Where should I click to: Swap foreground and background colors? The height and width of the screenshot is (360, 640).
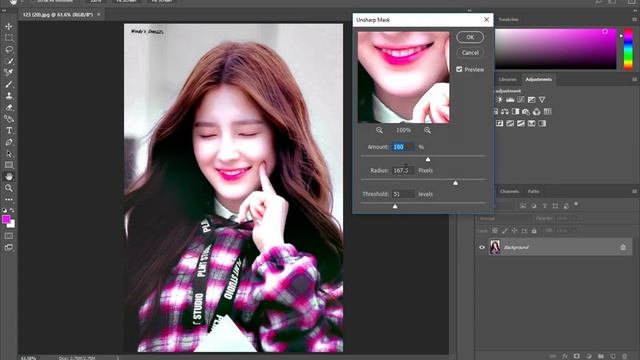point(12,210)
